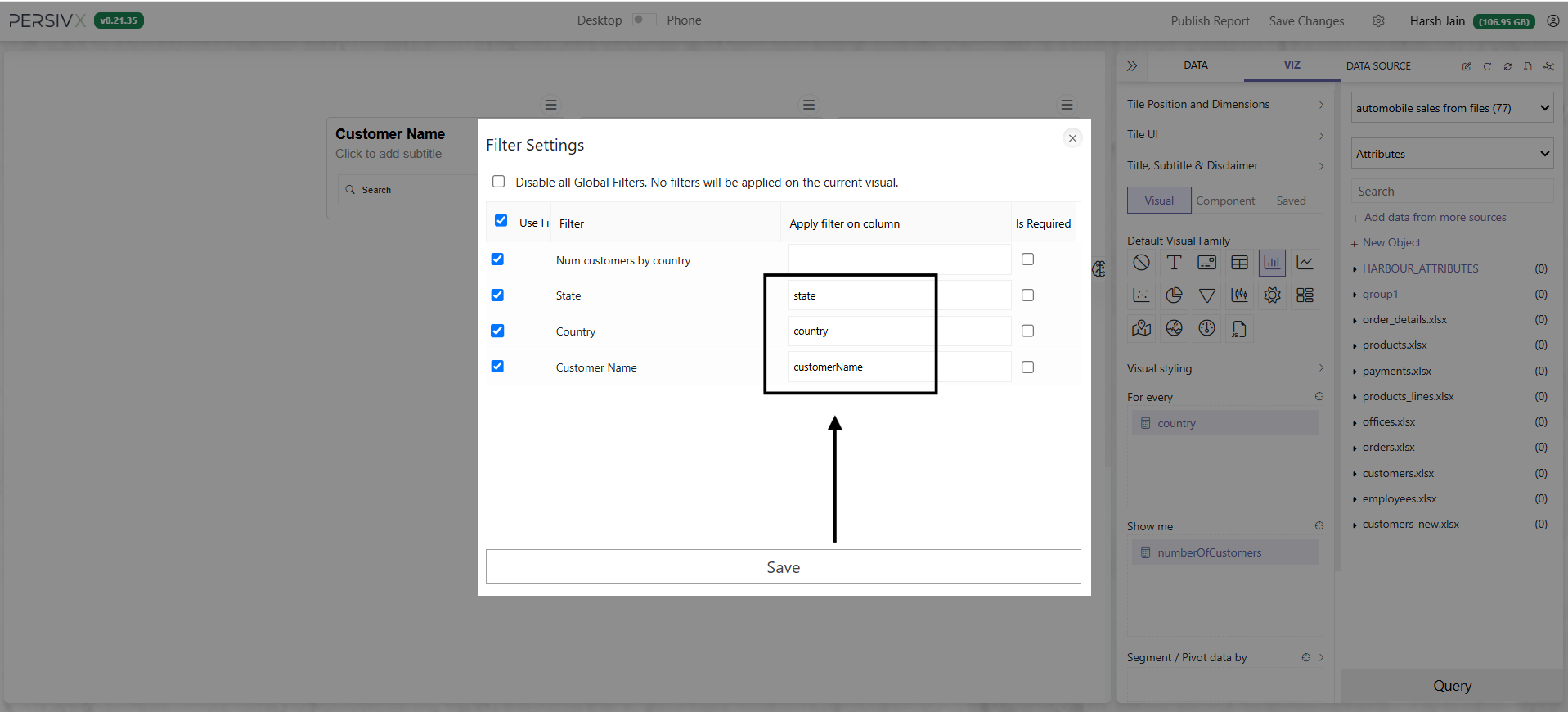
Task: Select the Component tab
Action: pos(1225,201)
